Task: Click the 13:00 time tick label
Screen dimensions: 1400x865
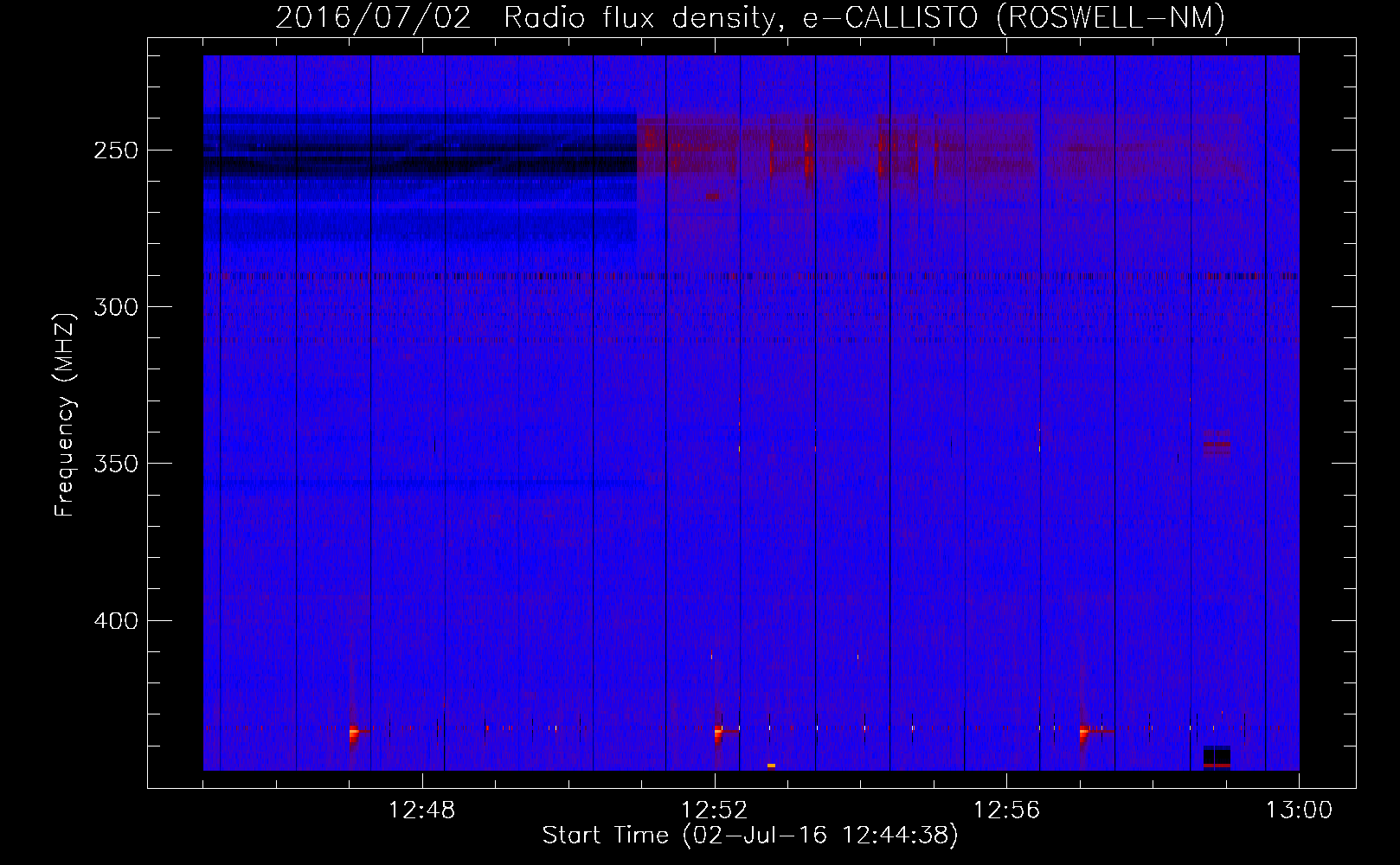Action: [1299, 811]
